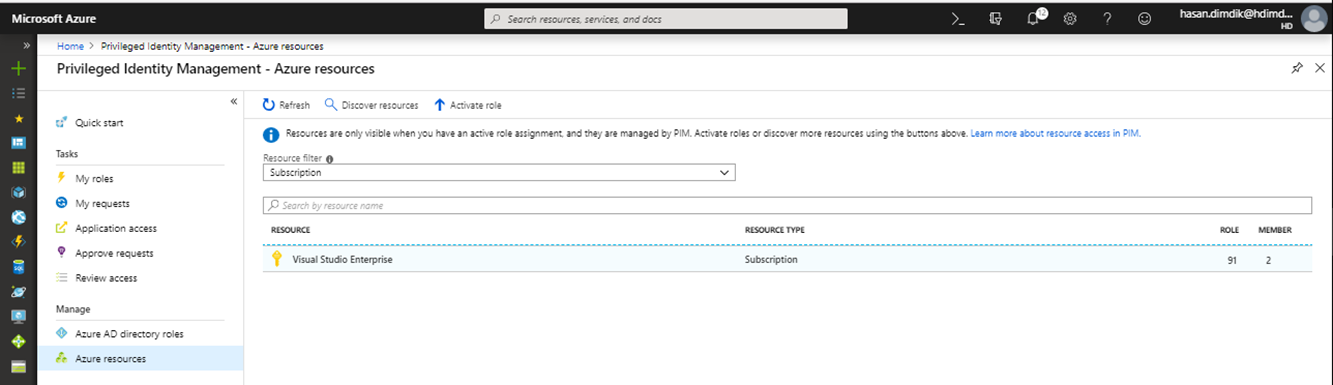
Task: Open the Dashboard icon in sidebar
Action: point(18,143)
